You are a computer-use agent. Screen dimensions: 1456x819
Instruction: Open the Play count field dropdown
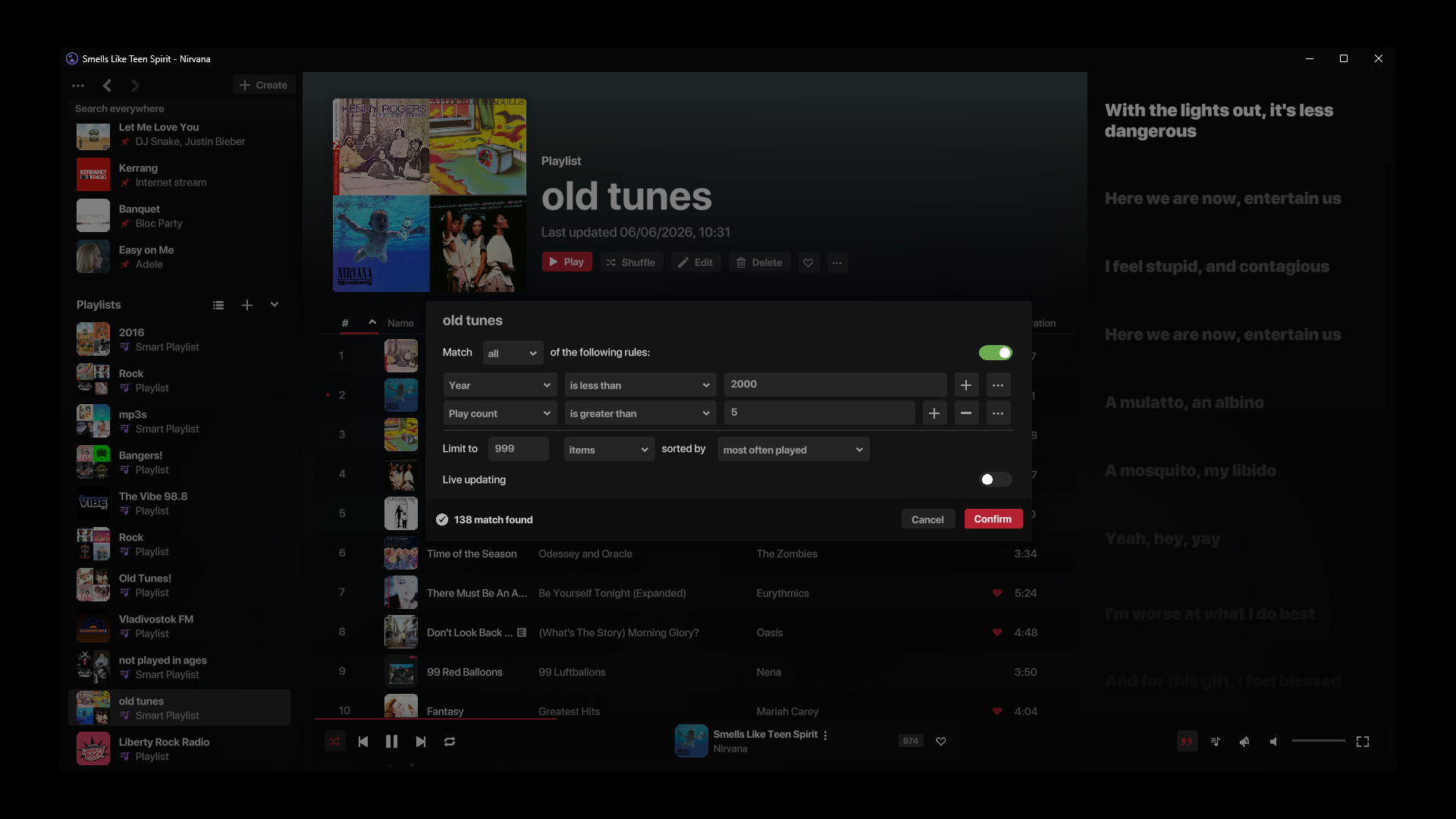coord(500,413)
